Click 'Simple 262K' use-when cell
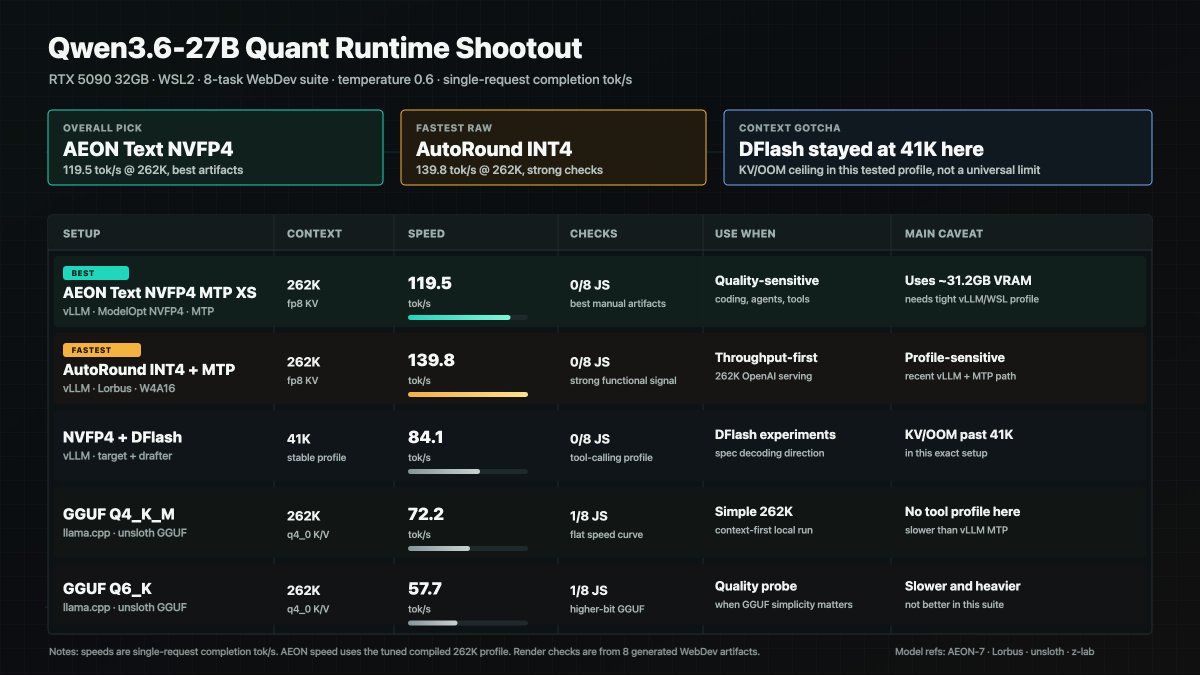This screenshot has width=1200, height=675. point(756,512)
